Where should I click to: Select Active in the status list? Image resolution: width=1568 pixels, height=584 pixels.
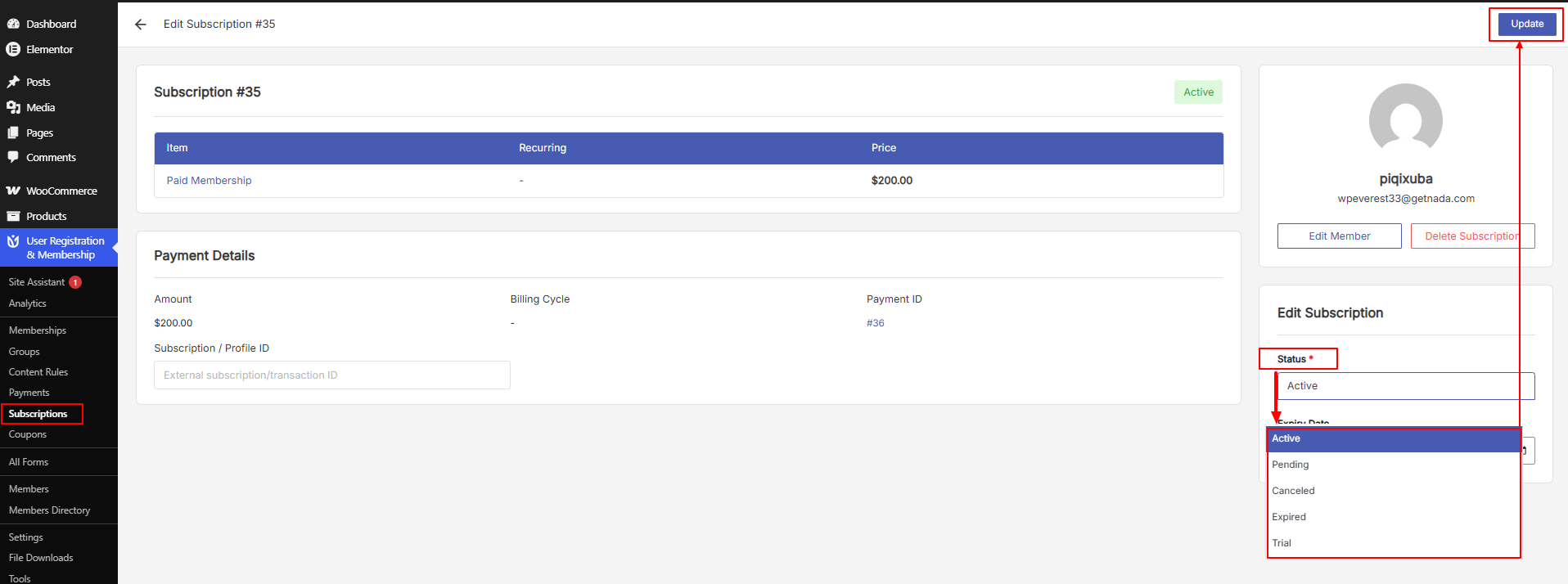1393,439
